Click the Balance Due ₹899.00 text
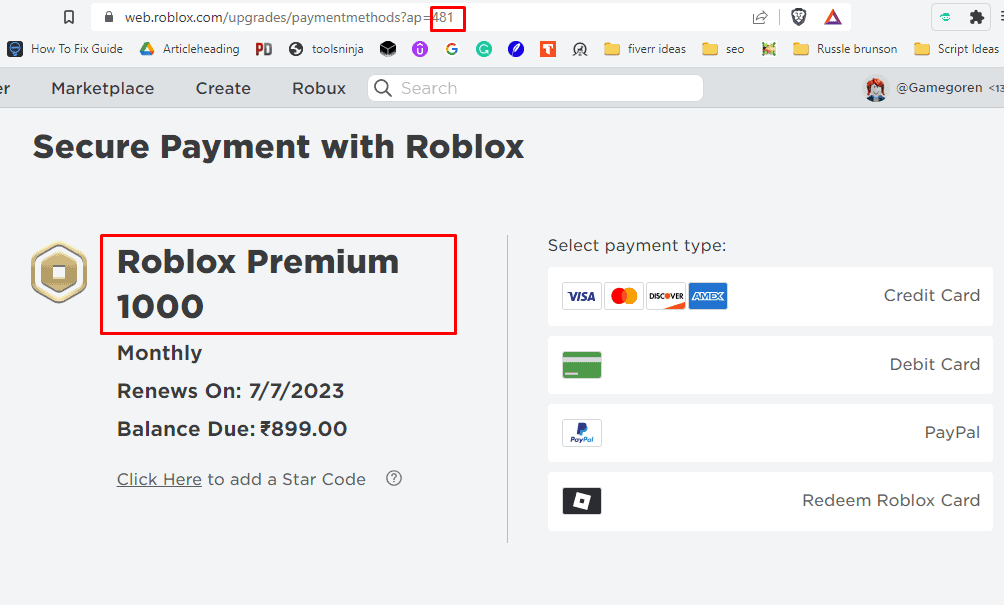The height and width of the screenshot is (605, 1004). pos(232,429)
